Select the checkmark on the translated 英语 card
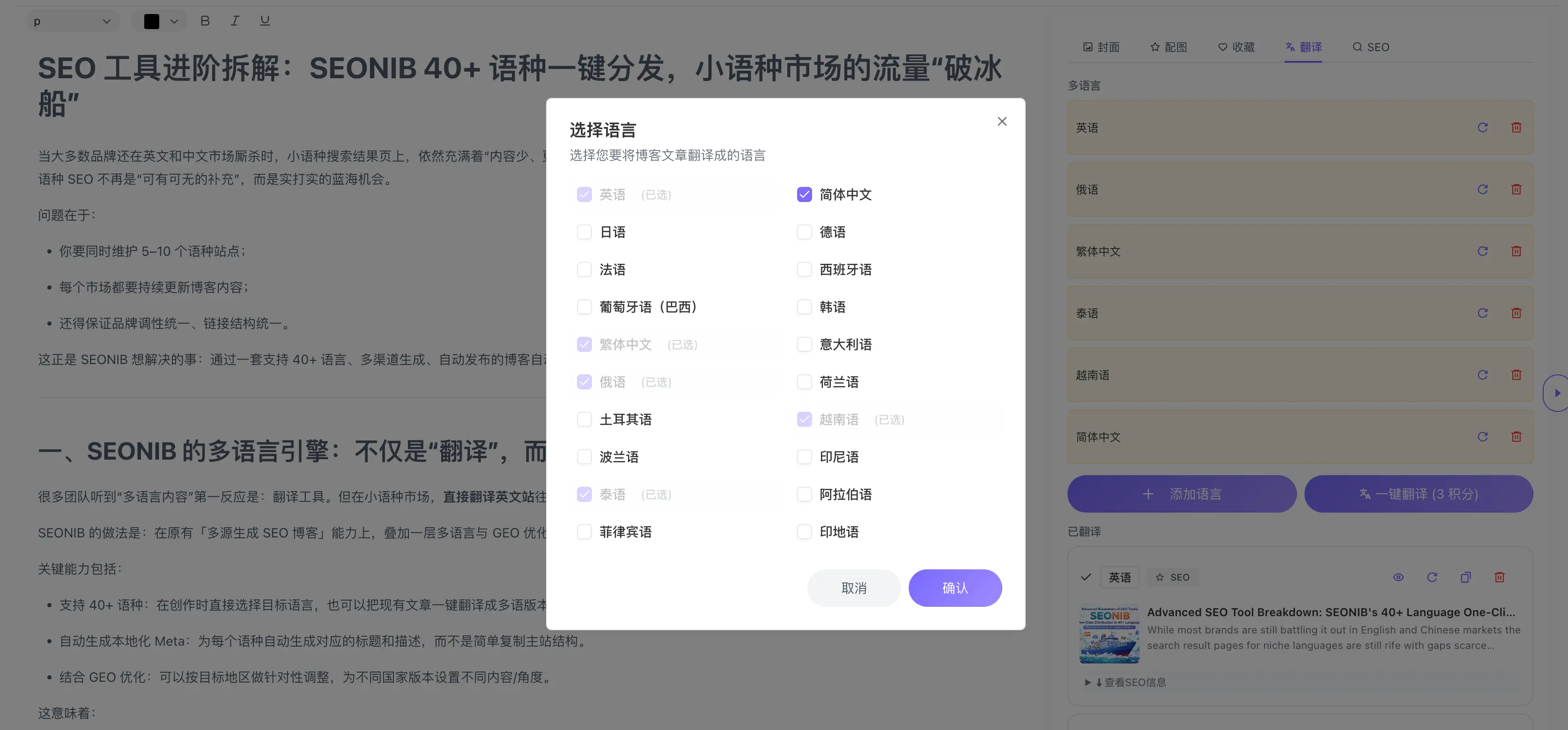 [x=1086, y=577]
